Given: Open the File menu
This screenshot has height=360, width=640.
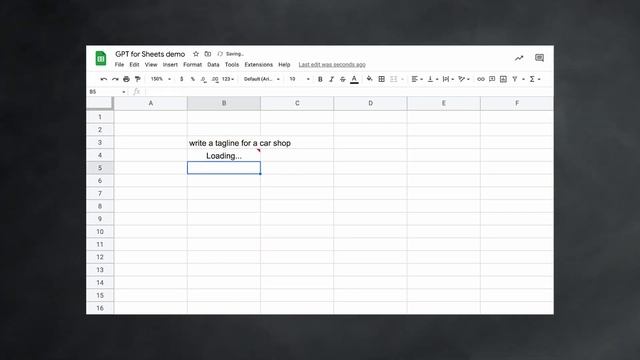Looking at the screenshot, I should click(119, 64).
